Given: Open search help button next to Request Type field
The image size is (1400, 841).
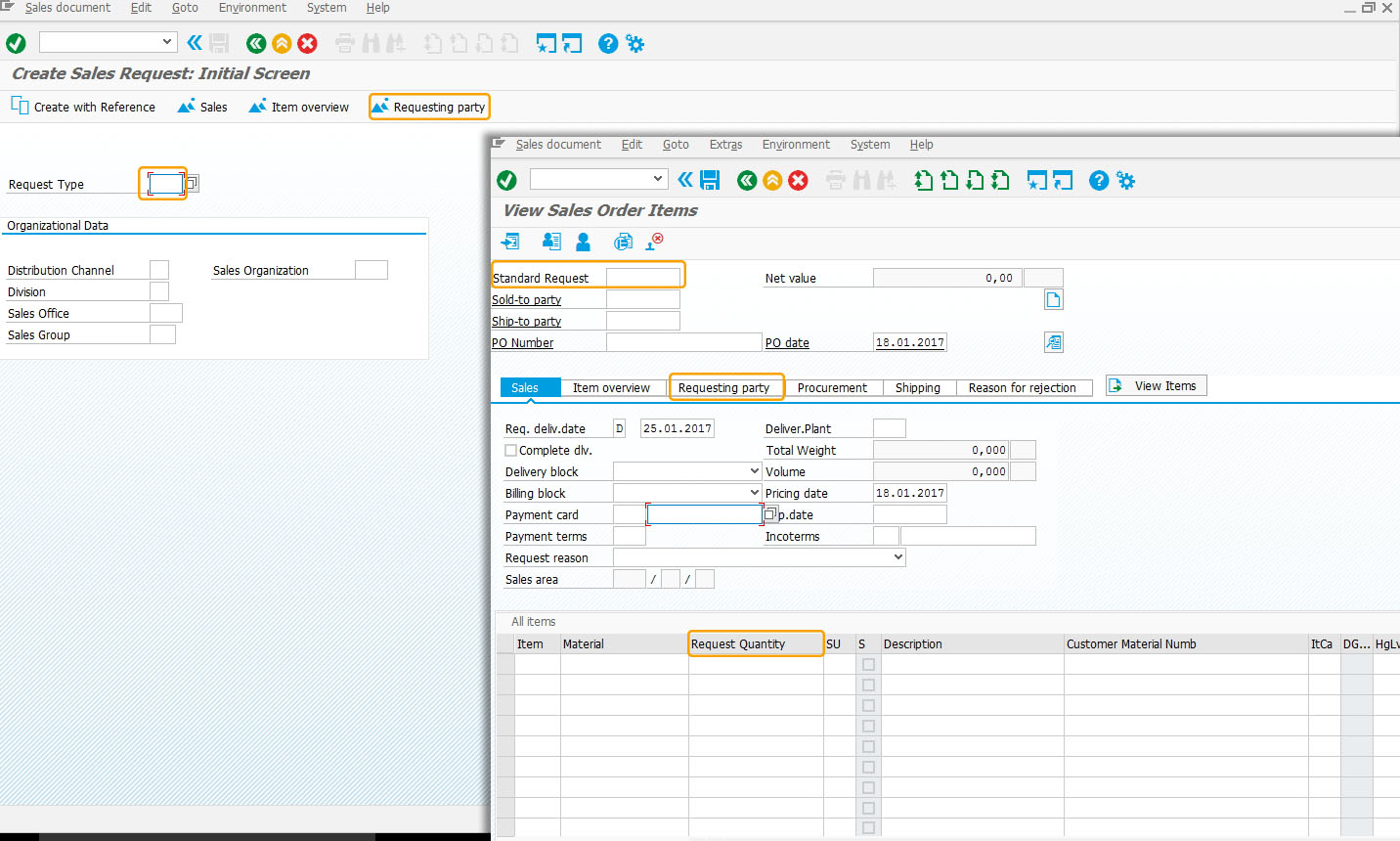Looking at the screenshot, I should 193,183.
